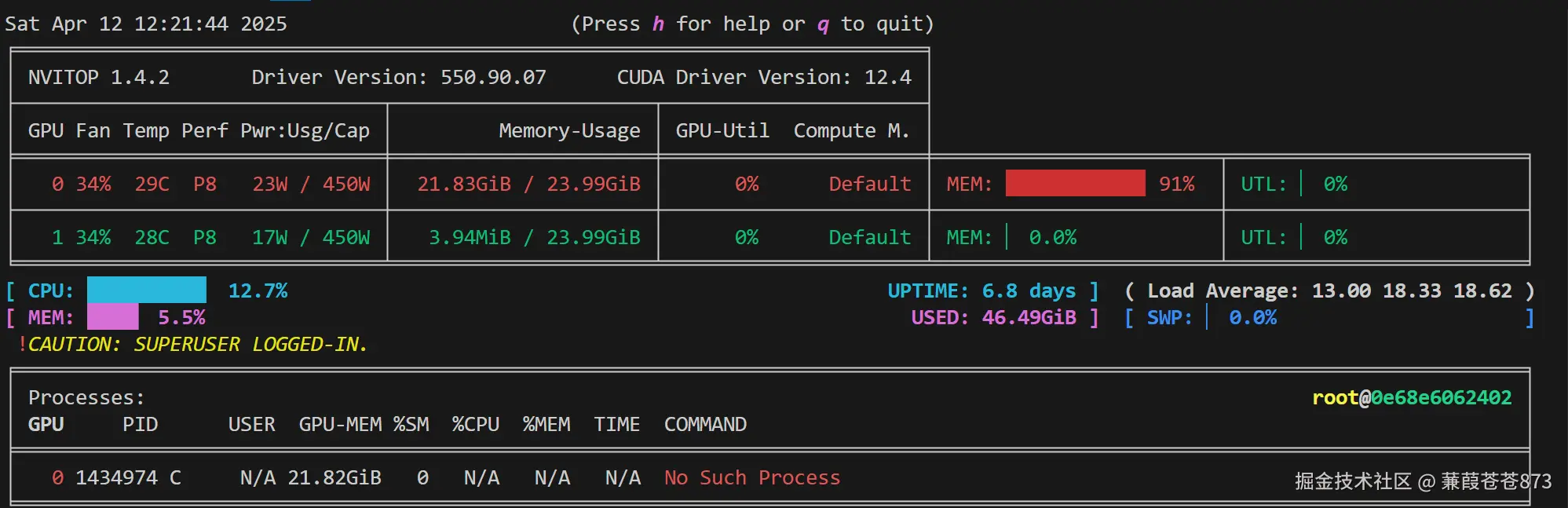Click the cyan CPU usage bar
Screen dimensions: 1568x508
(147, 291)
